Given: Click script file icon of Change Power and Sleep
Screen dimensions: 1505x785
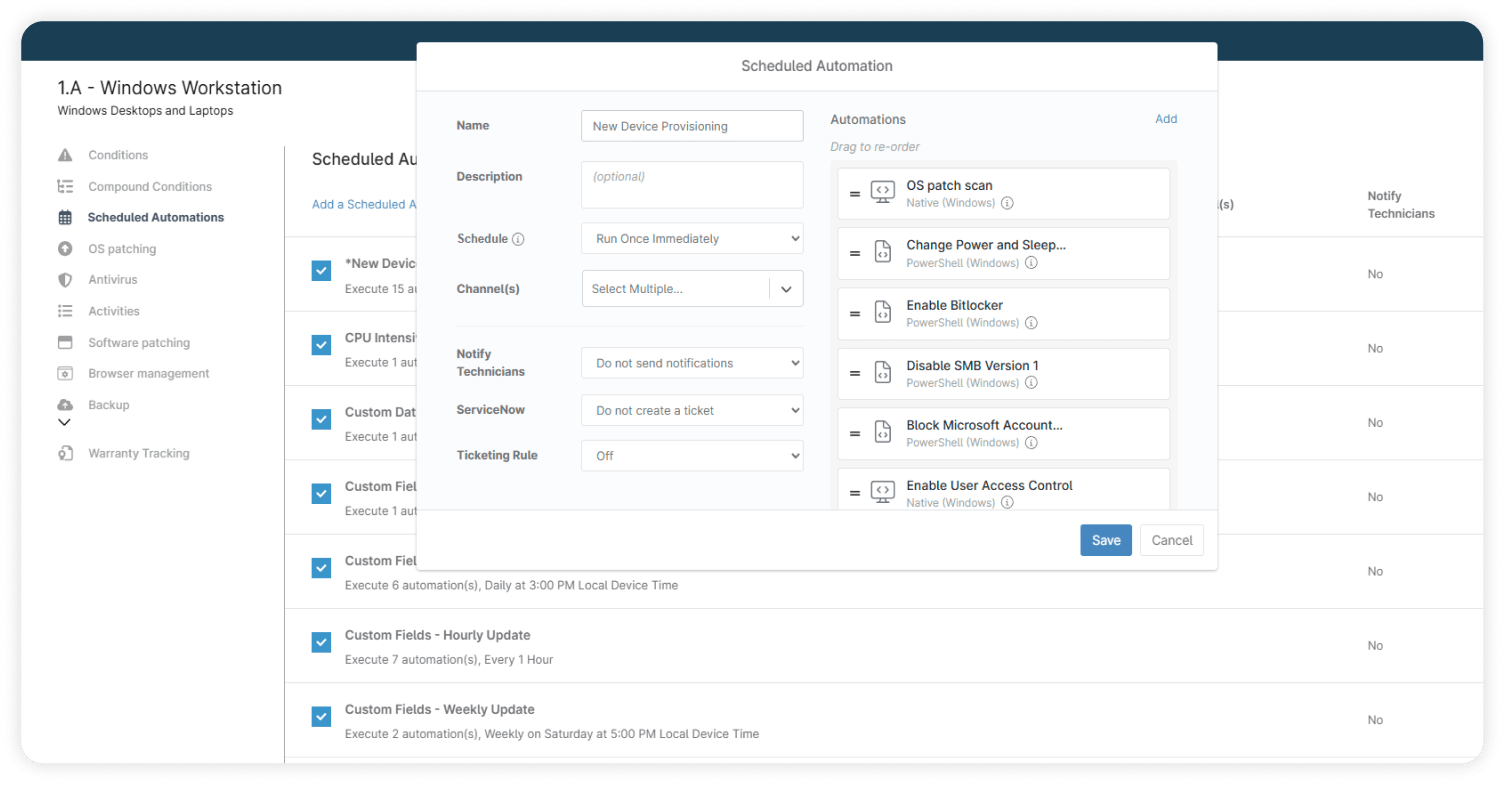Looking at the screenshot, I should pyautogui.click(x=882, y=253).
